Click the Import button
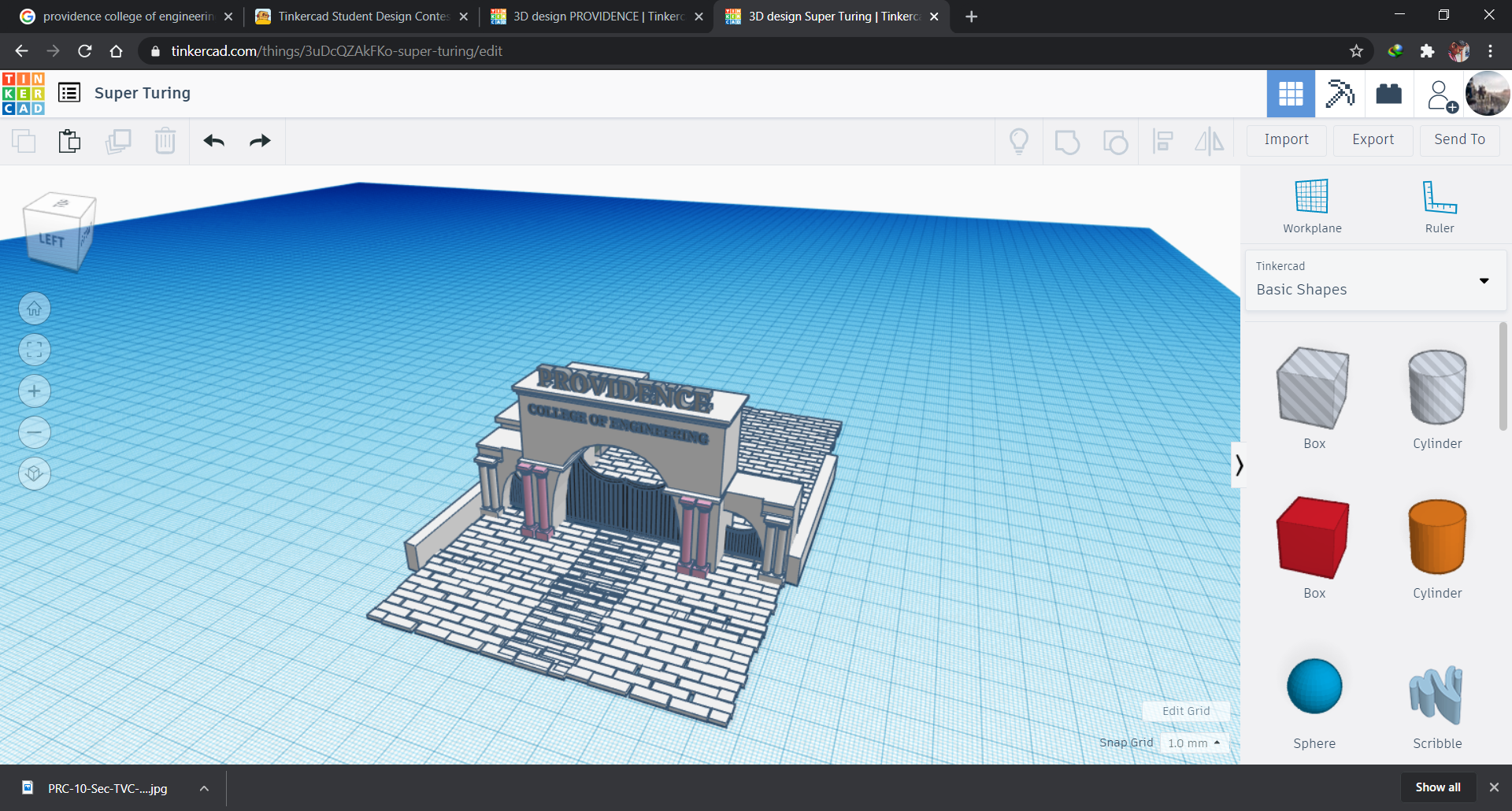Viewport: 1512px width, 811px height. 1287,139
